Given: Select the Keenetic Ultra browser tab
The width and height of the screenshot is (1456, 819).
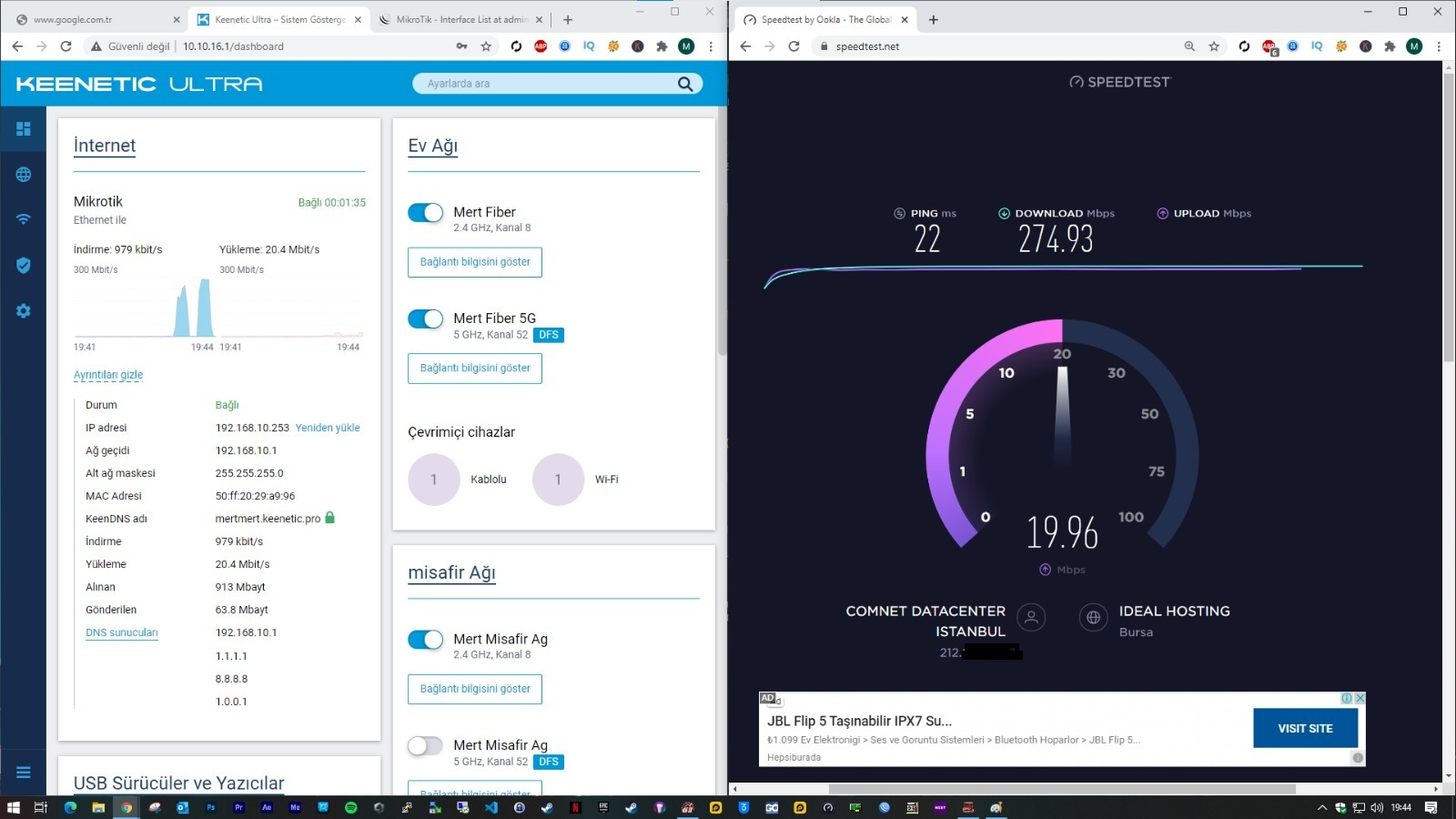Looking at the screenshot, I should tap(278, 19).
